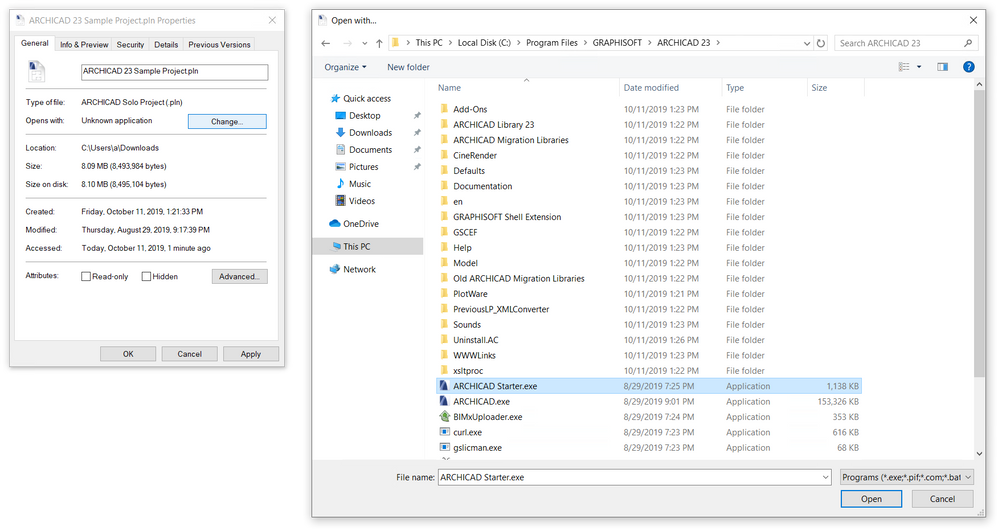The width and height of the screenshot is (998, 530).
Task: Expand the Organize dropdown menu
Action: (x=345, y=67)
